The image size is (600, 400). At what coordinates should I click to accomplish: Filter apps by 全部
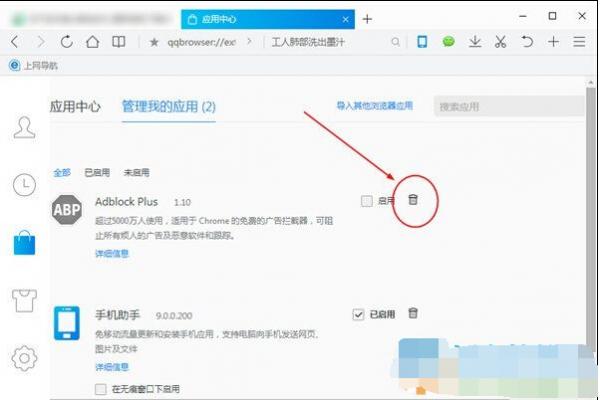[62, 173]
